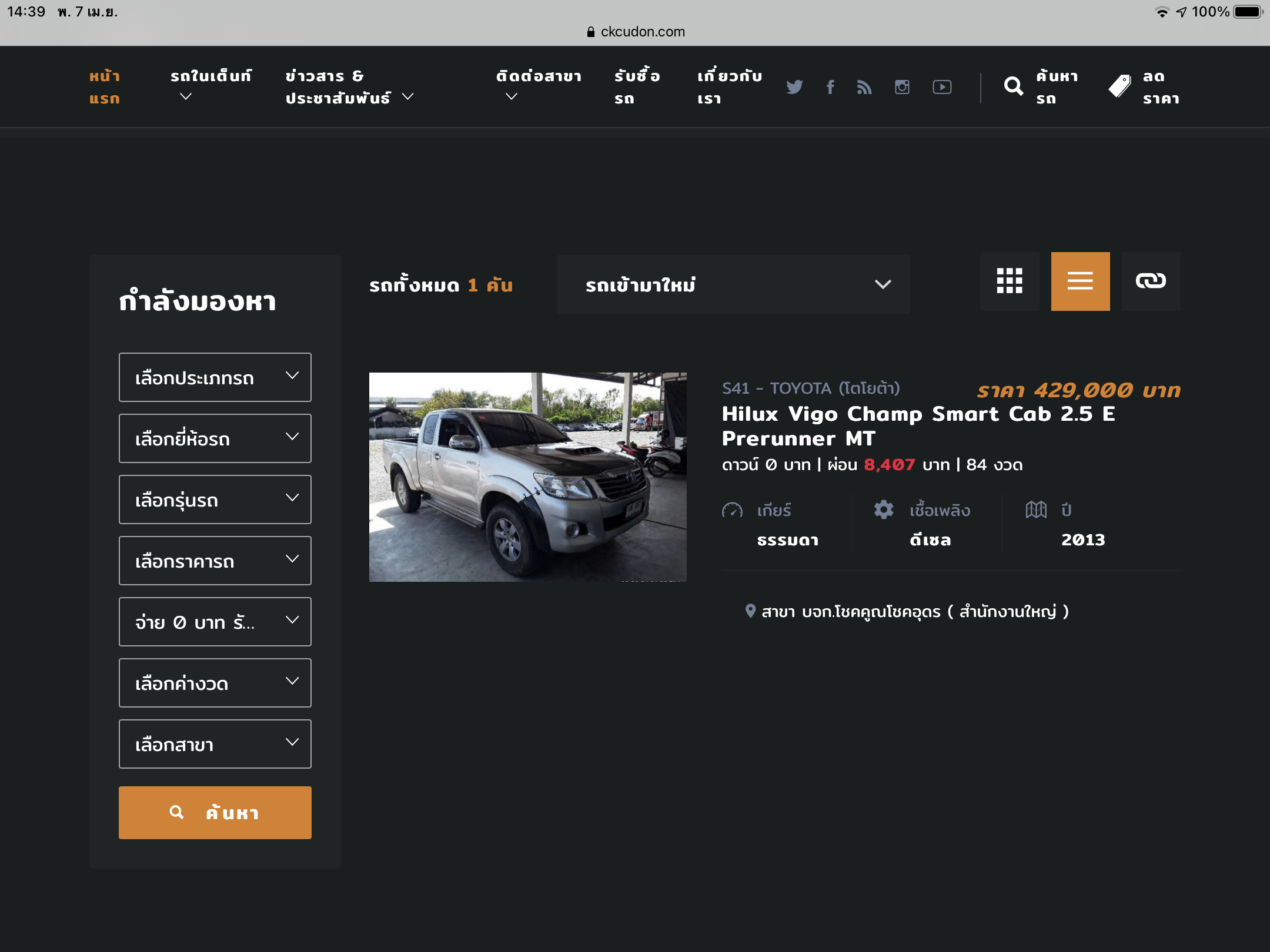Open the จ่าย 0 บาท down payment dropdown
This screenshot has height=952, width=1270.
point(215,622)
